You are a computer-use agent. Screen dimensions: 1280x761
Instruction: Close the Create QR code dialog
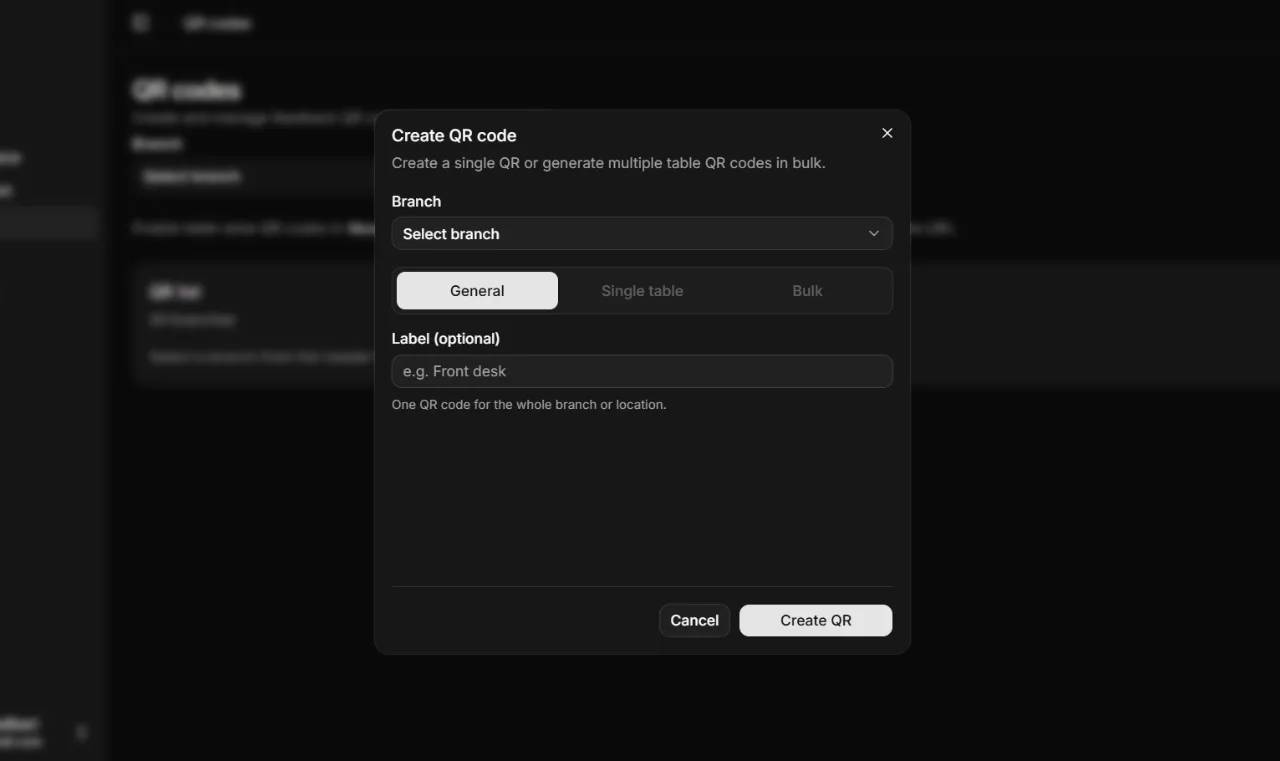pyautogui.click(x=887, y=133)
